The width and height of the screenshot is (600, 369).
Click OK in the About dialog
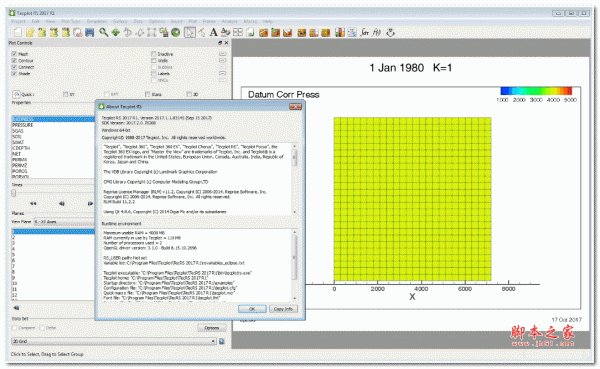pos(252,309)
